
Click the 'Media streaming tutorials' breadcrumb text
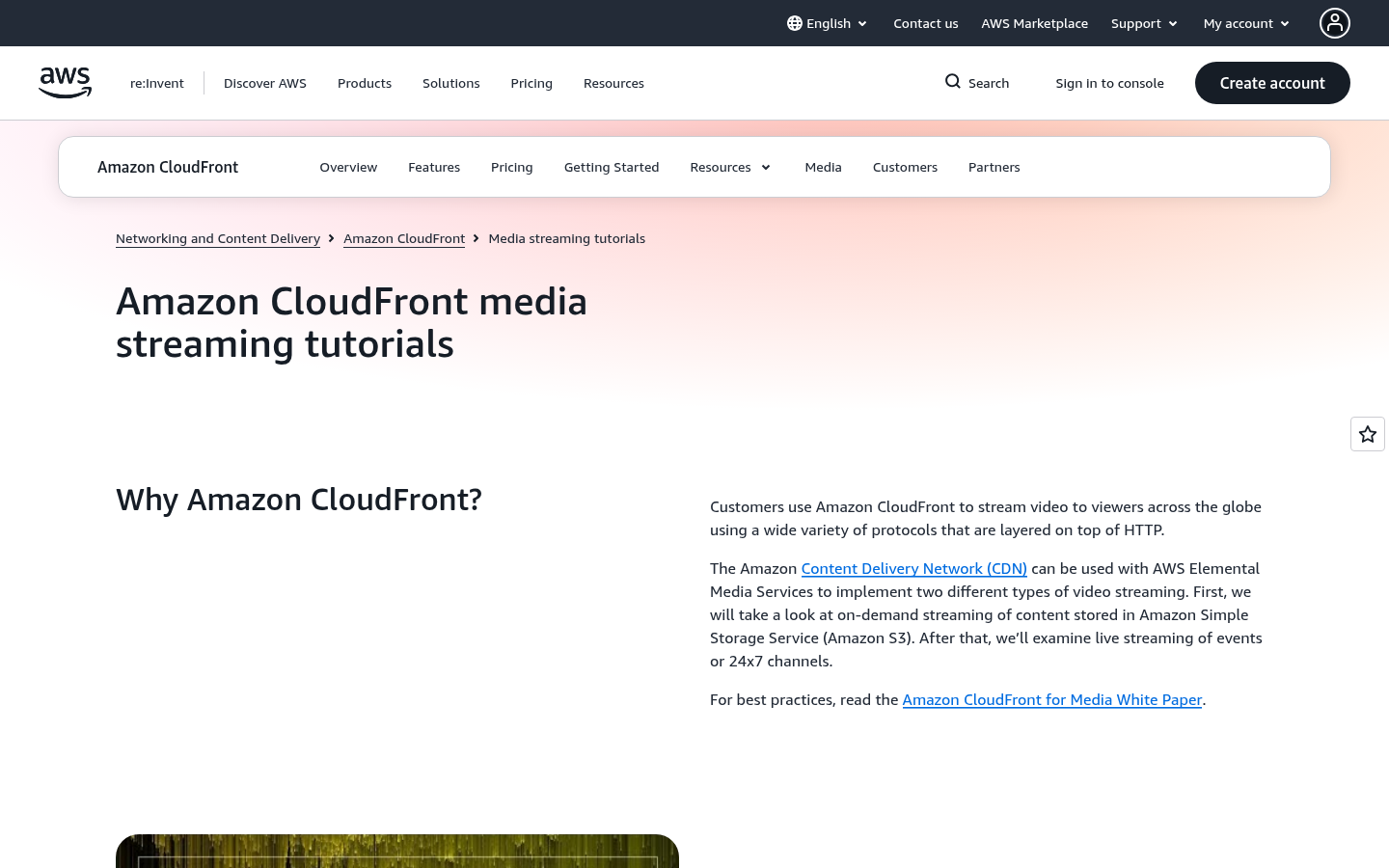tap(567, 238)
